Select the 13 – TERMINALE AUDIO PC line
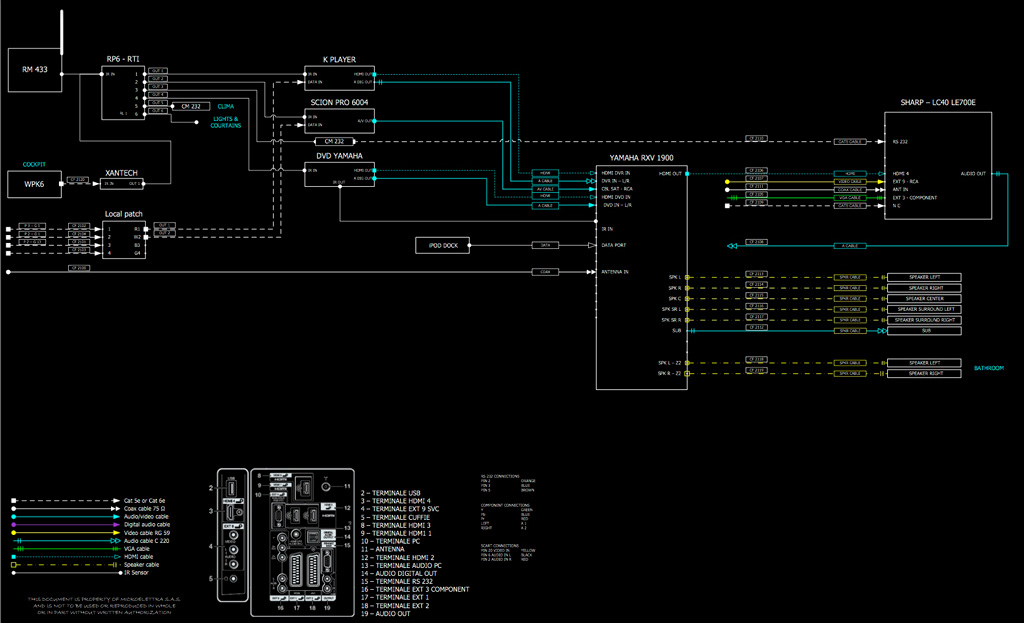The width and height of the screenshot is (1024, 623). click(x=401, y=566)
